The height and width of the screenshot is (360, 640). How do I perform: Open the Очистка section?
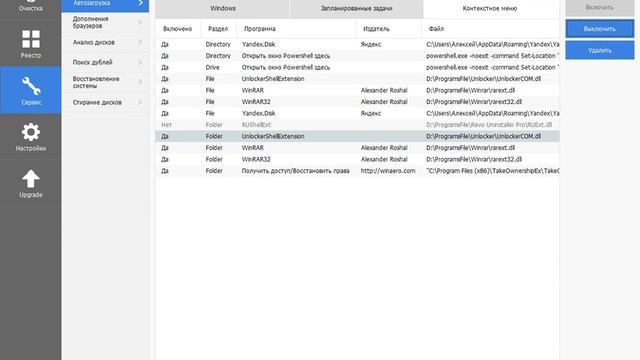tap(31, 7)
